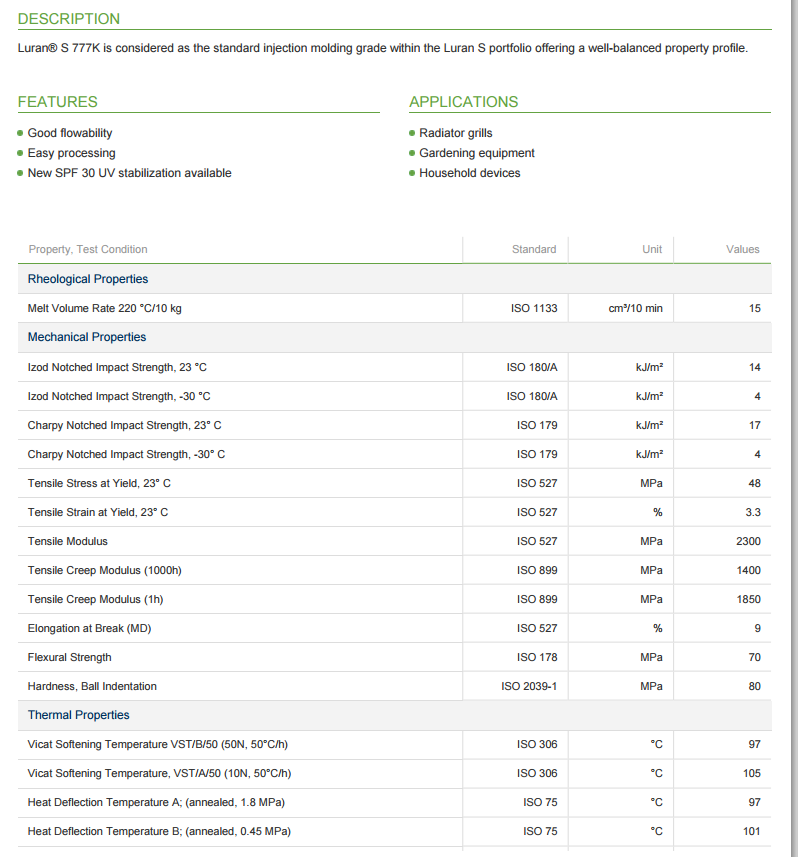Image resolution: width=798 pixels, height=857 pixels.
Task: Click the creep modulus value 1400
Action: [748, 570]
